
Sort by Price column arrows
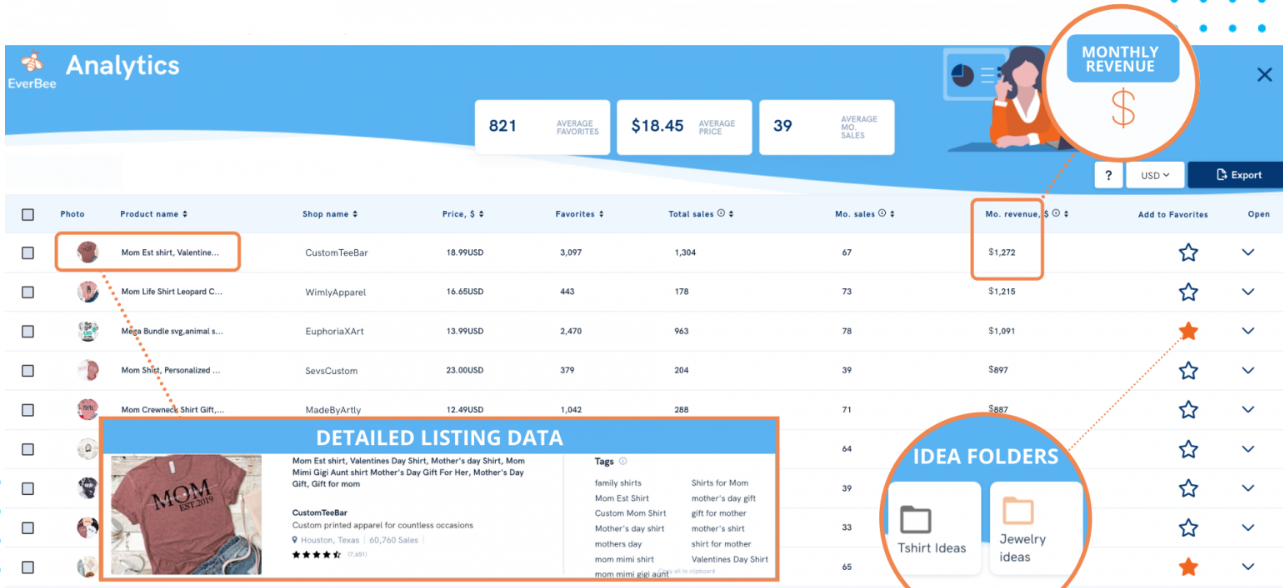click(x=482, y=214)
